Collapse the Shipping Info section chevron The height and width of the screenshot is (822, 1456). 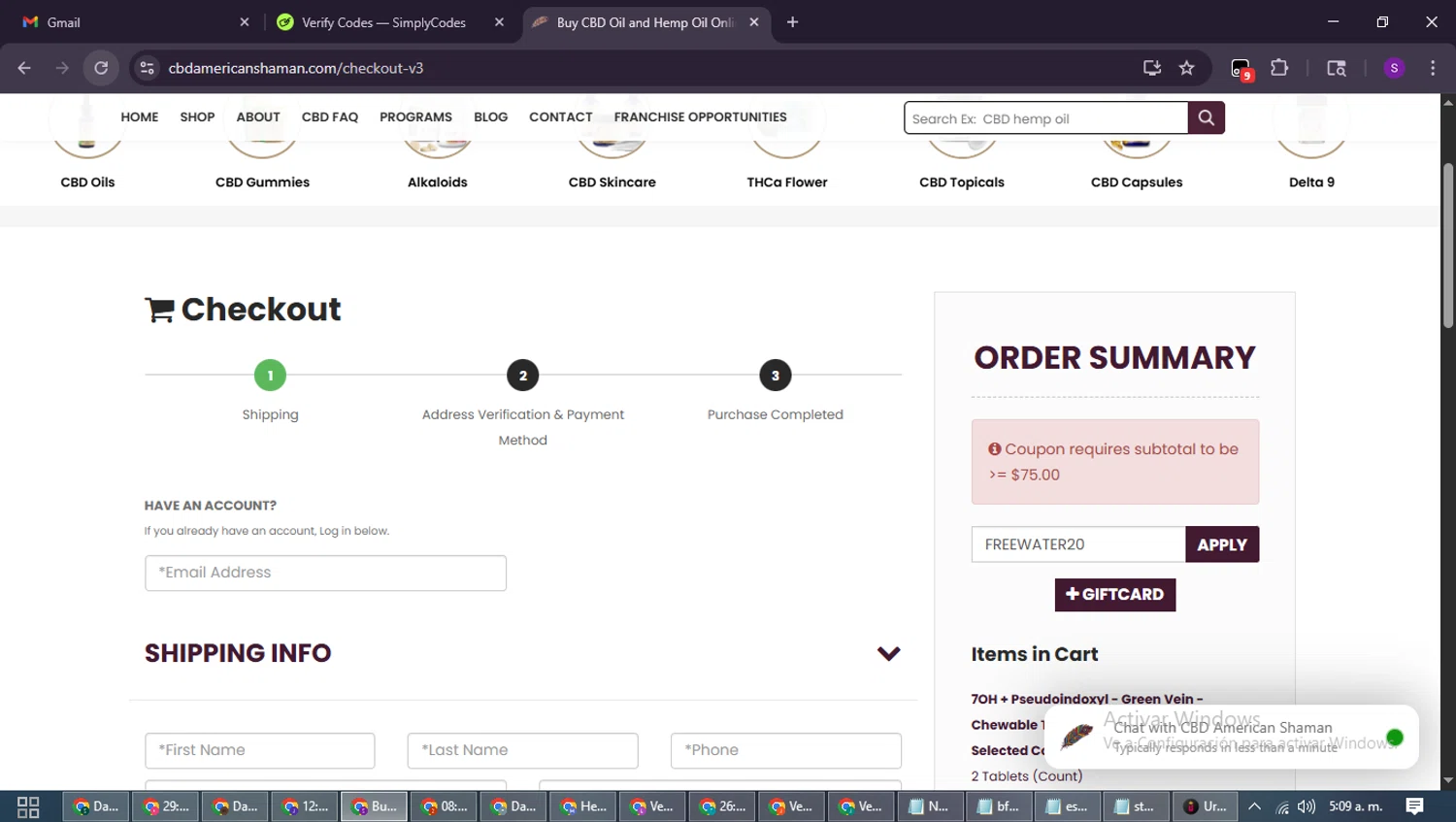(x=888, y=653)
